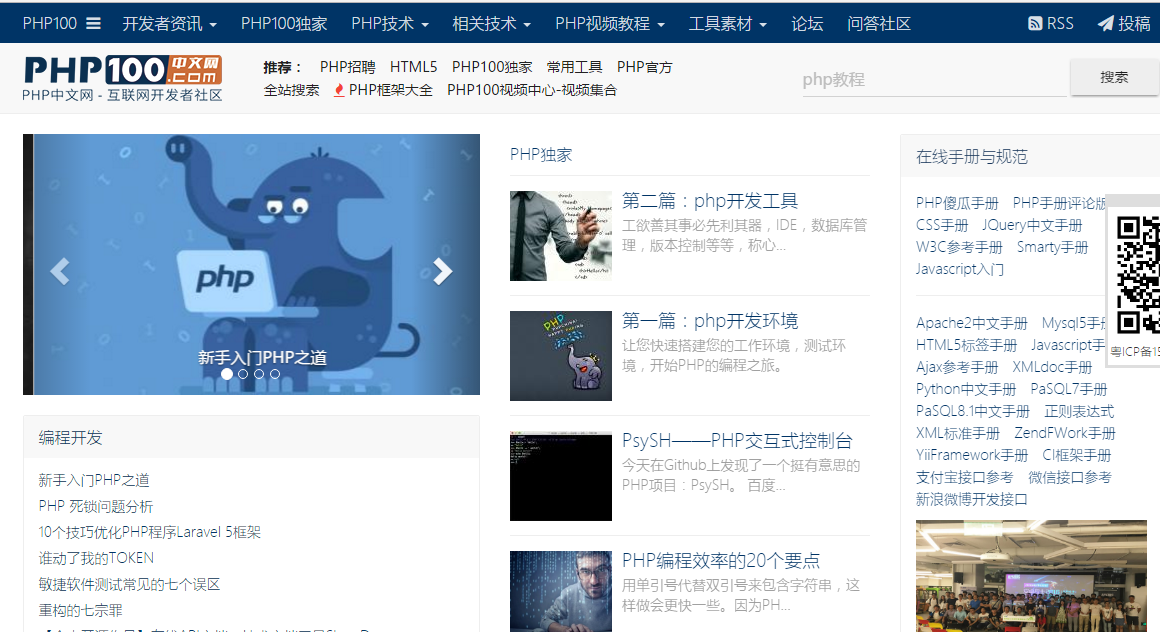Click the group photo in the sidebar
The width and height of the screenshot is (1160, 632).
tap(1031, 576)
